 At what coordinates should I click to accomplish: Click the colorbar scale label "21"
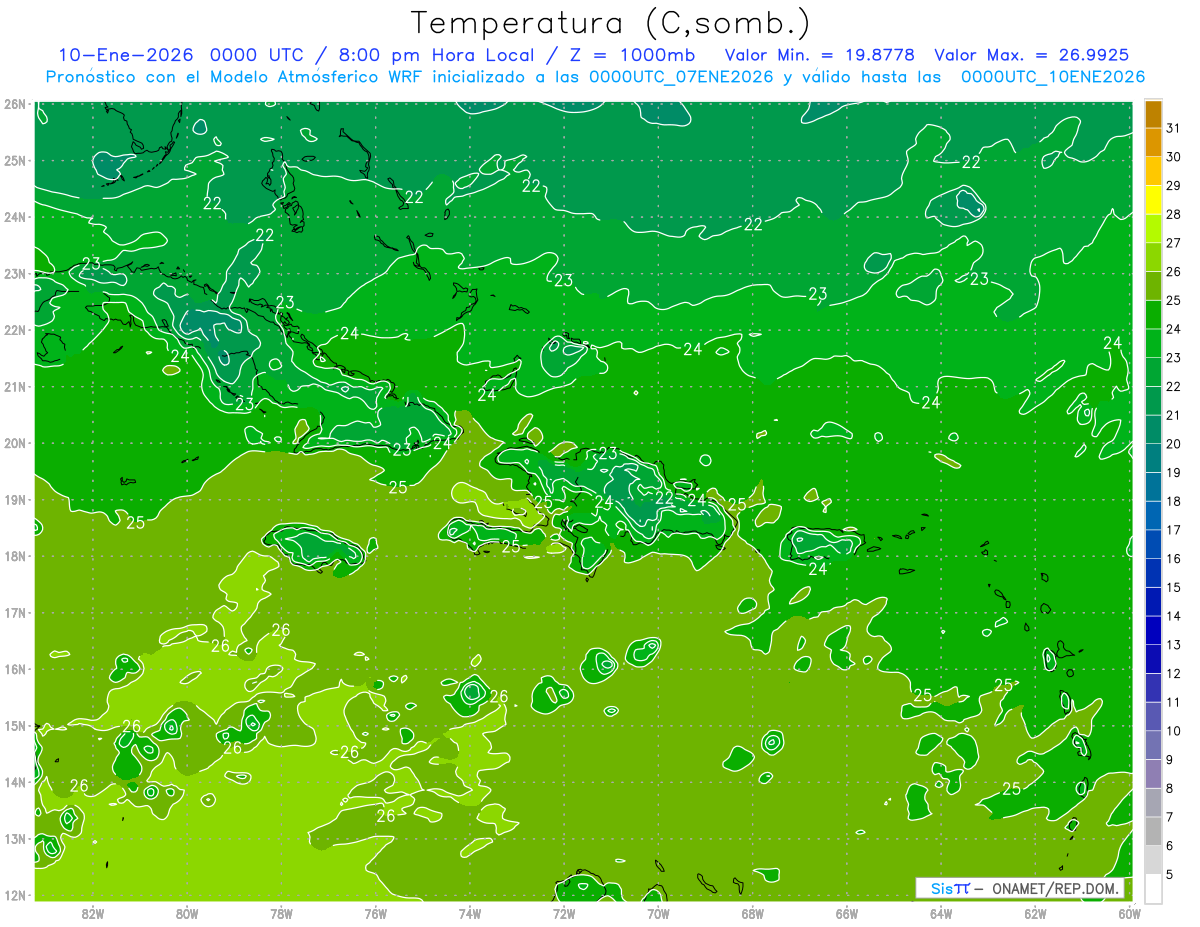click(1174, 415)
